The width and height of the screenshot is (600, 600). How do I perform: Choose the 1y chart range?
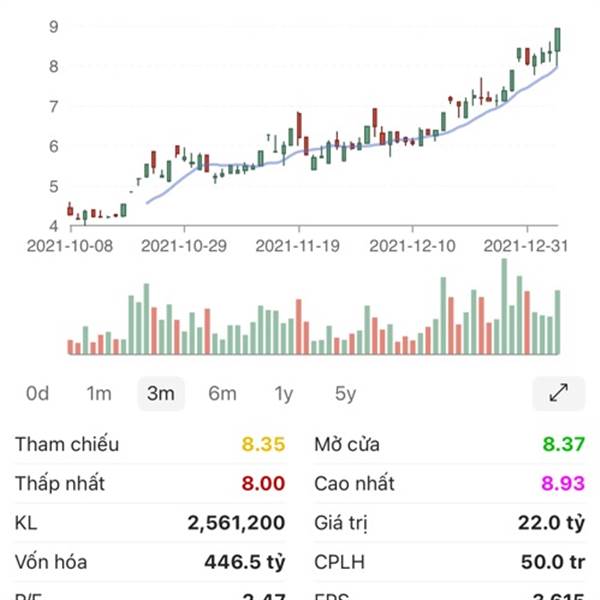click(x=284, y=394)
